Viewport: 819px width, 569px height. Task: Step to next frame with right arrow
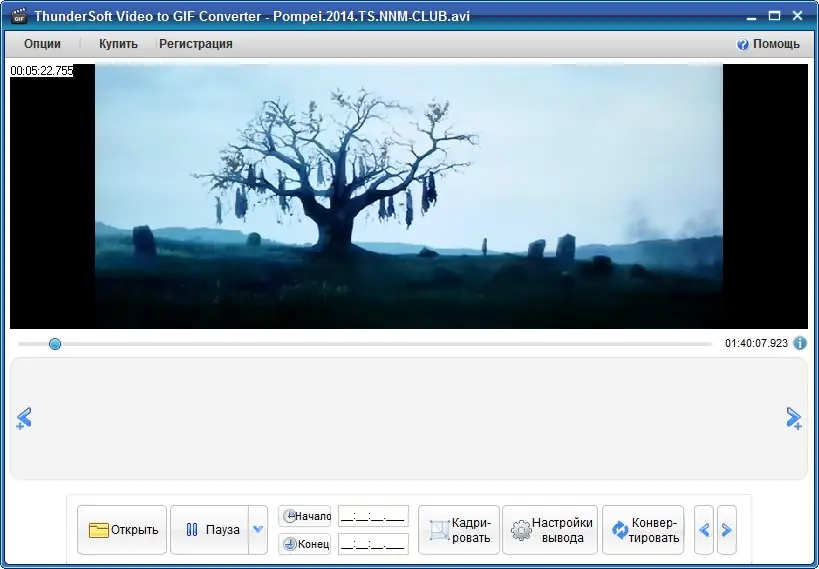[727, 530]
